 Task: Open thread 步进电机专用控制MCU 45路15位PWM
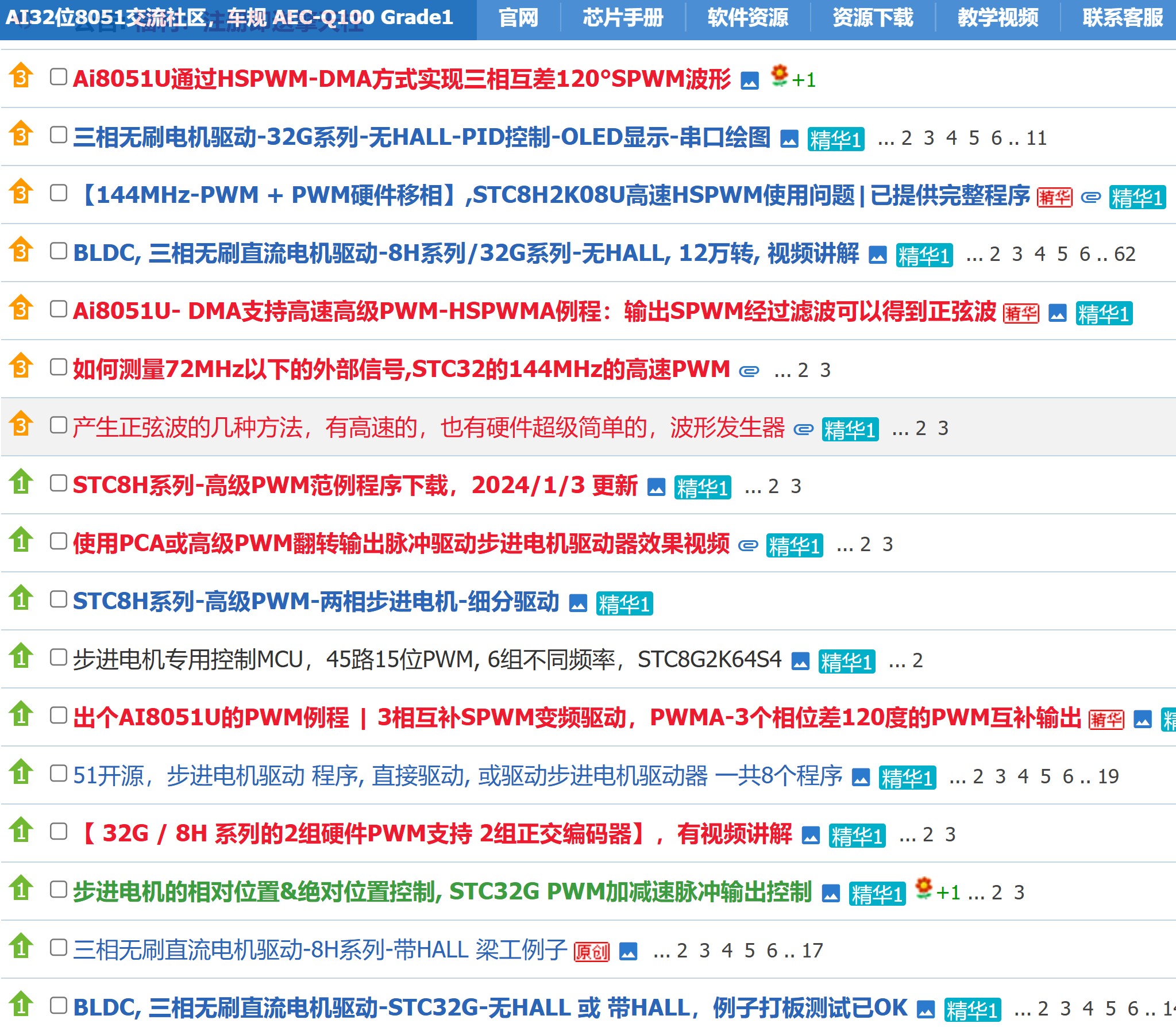coord(427,659)
